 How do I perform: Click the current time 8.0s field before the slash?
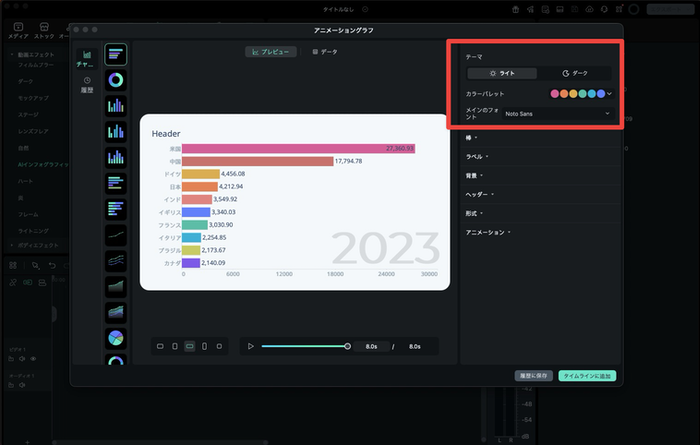(x=371, y=346)
